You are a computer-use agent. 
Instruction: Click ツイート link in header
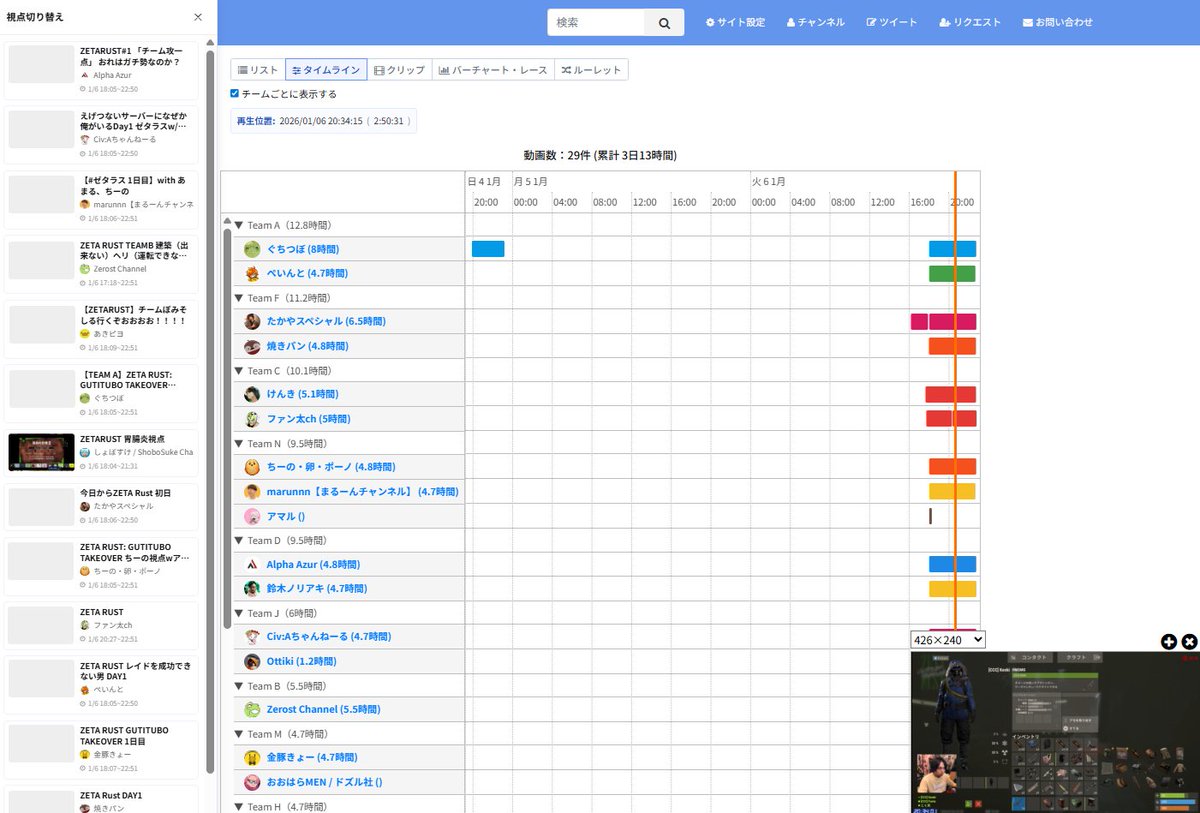[x=891, y=22]
